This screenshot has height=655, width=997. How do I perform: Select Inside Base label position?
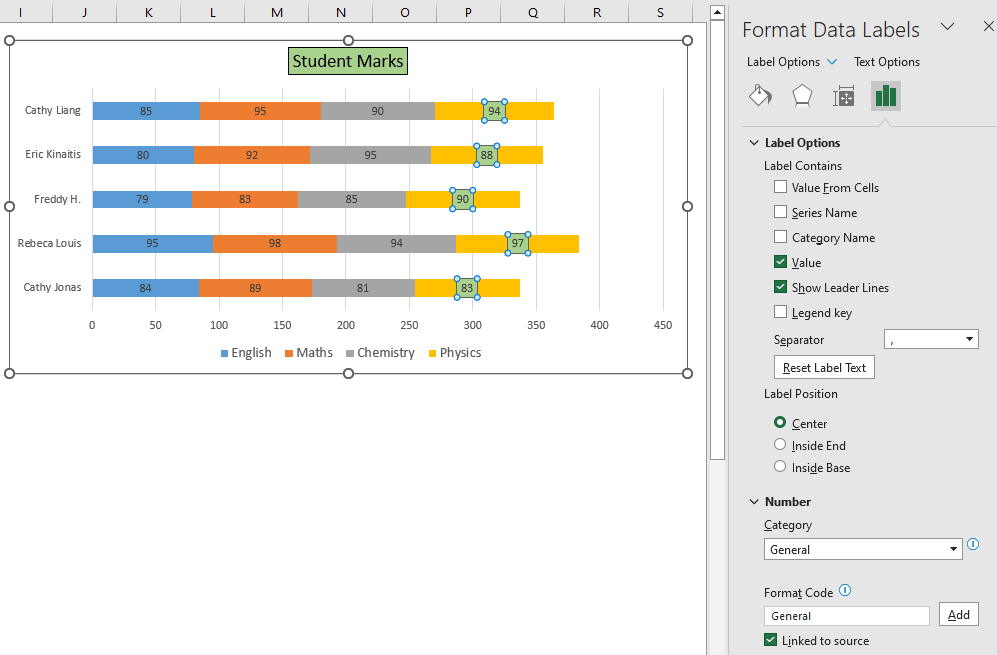(780, 466)
